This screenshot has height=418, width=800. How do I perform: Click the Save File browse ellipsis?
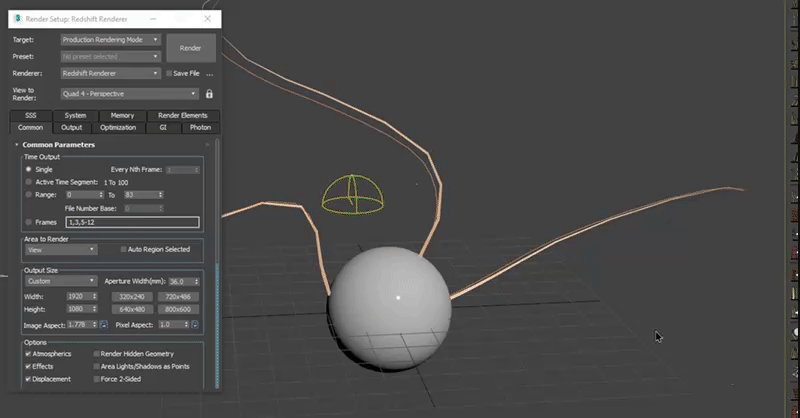point(210,73)
